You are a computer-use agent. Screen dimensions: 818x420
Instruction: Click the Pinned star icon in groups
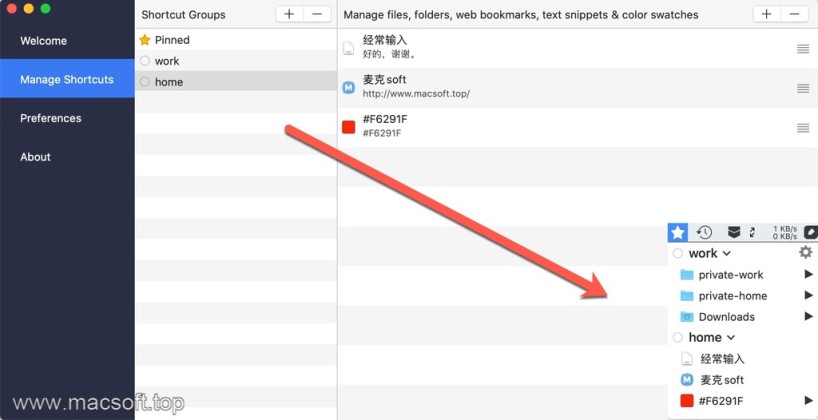pyautogui.click(x=145, y=40)
